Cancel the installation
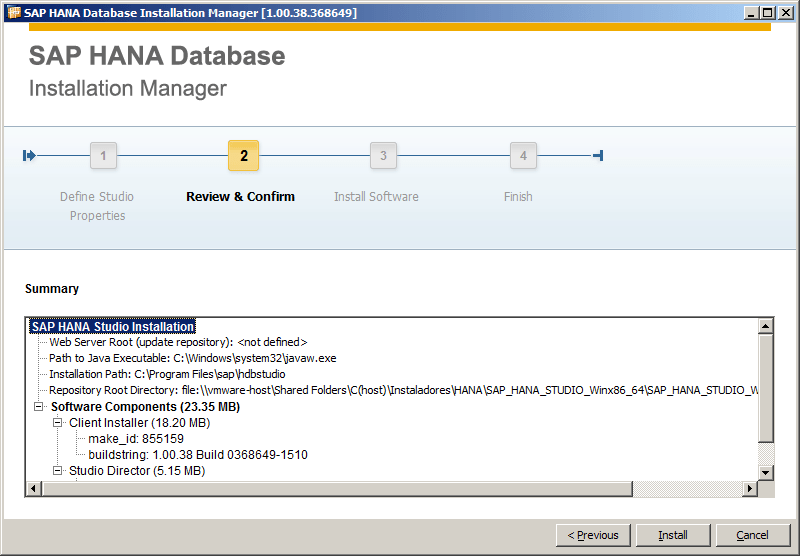The width and height of the screenshot is (800, 560). 753,535
